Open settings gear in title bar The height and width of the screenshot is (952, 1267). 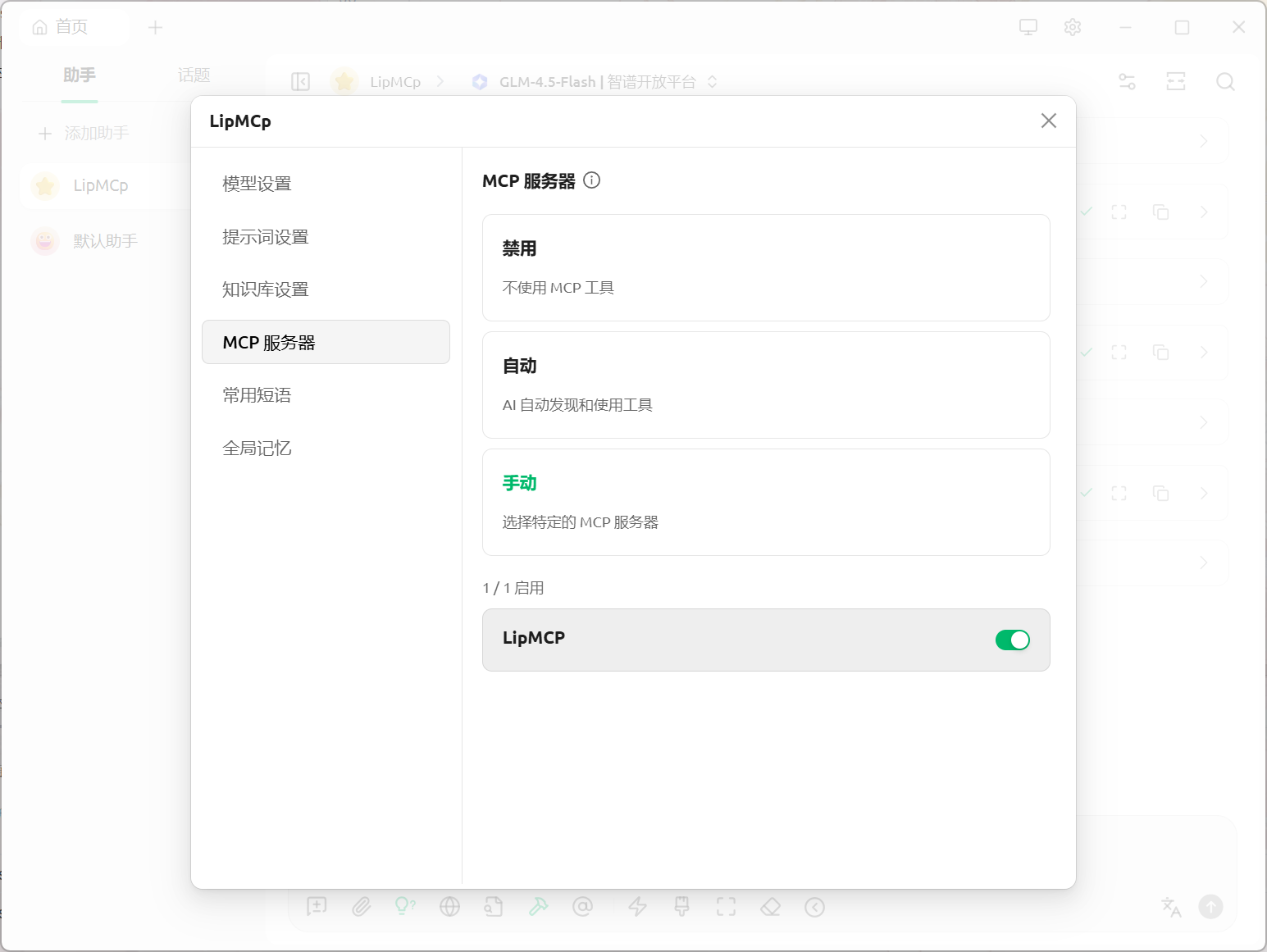coord(1073,27)
